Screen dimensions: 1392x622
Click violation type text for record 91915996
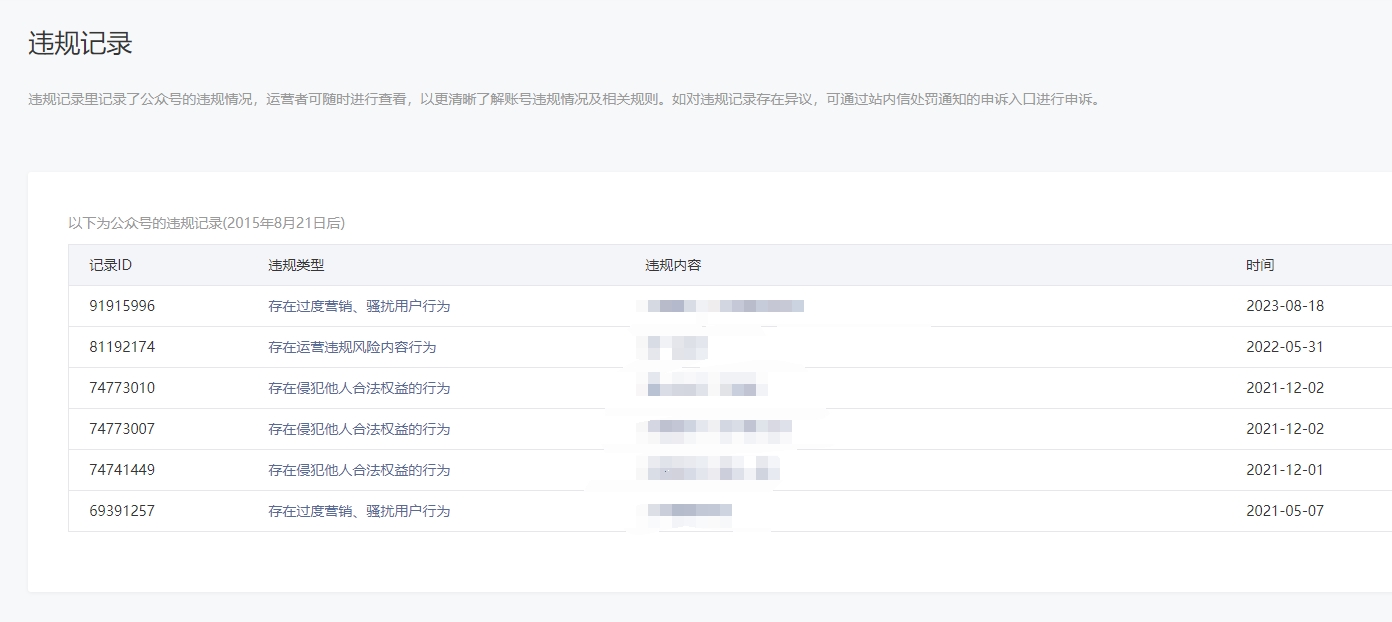pos(359,306)
